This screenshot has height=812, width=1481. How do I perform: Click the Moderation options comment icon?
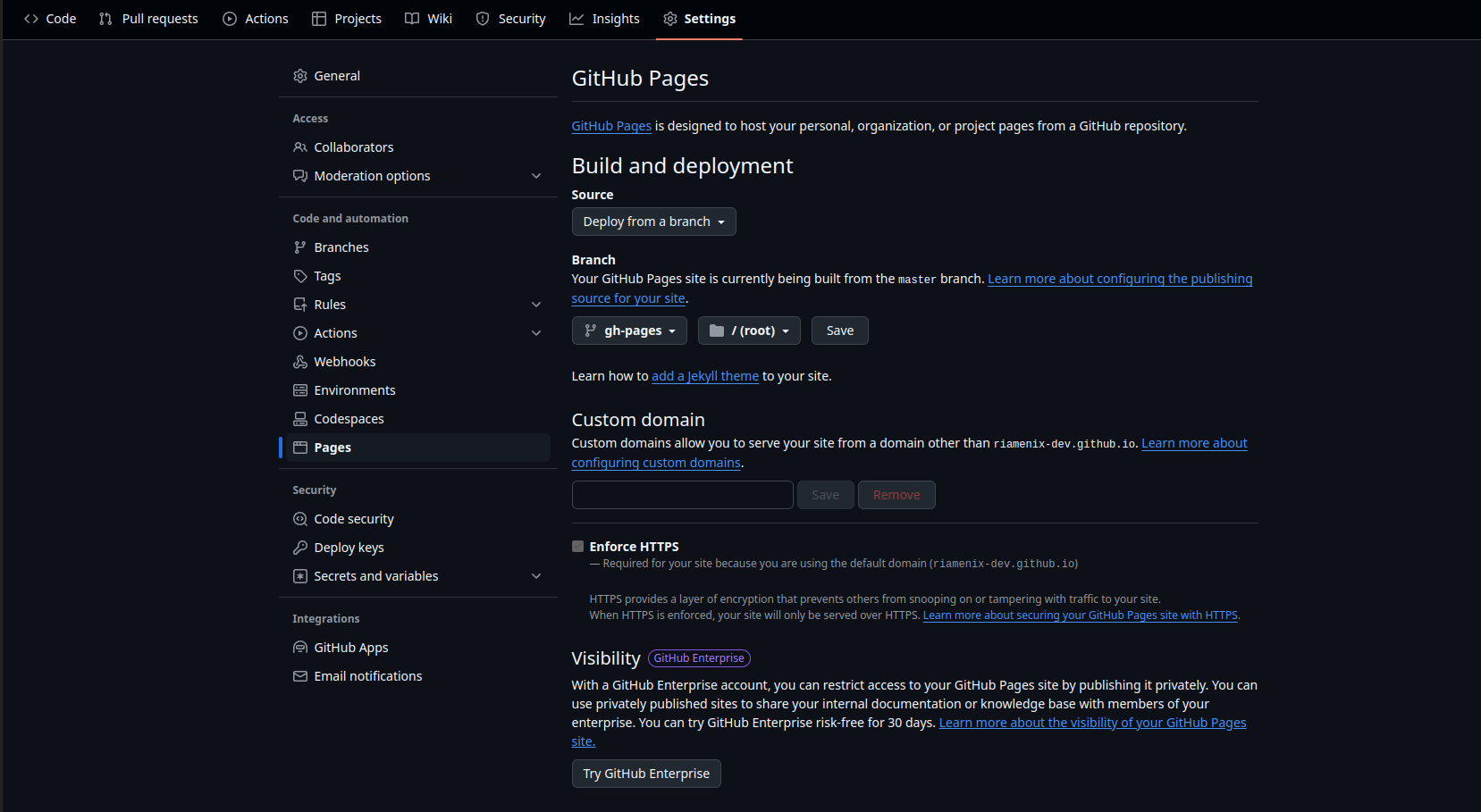coord(300,176)
